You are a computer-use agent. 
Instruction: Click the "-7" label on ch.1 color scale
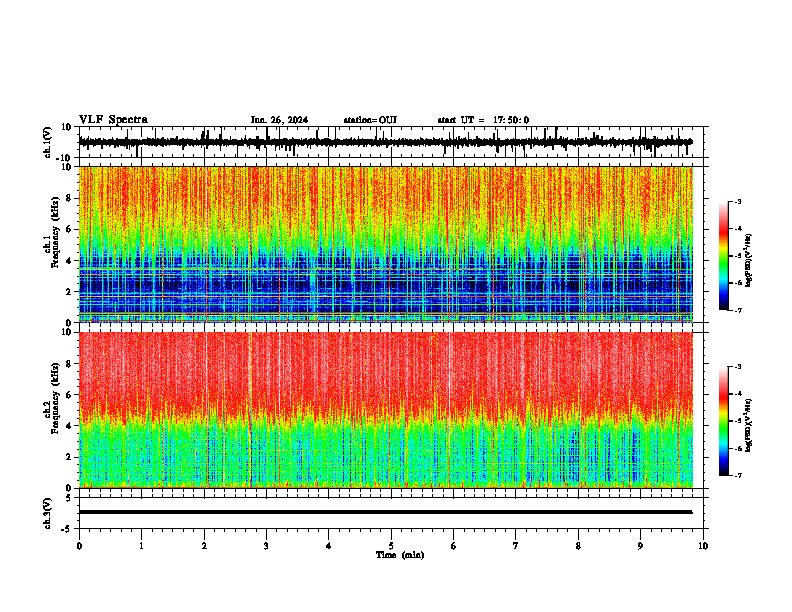tap(738, 310)
